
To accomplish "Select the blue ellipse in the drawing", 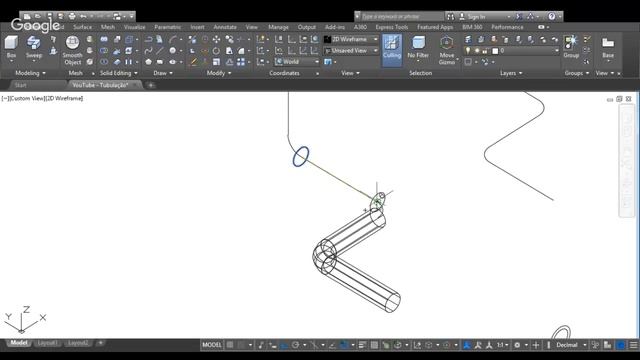I will pos(301,156).
